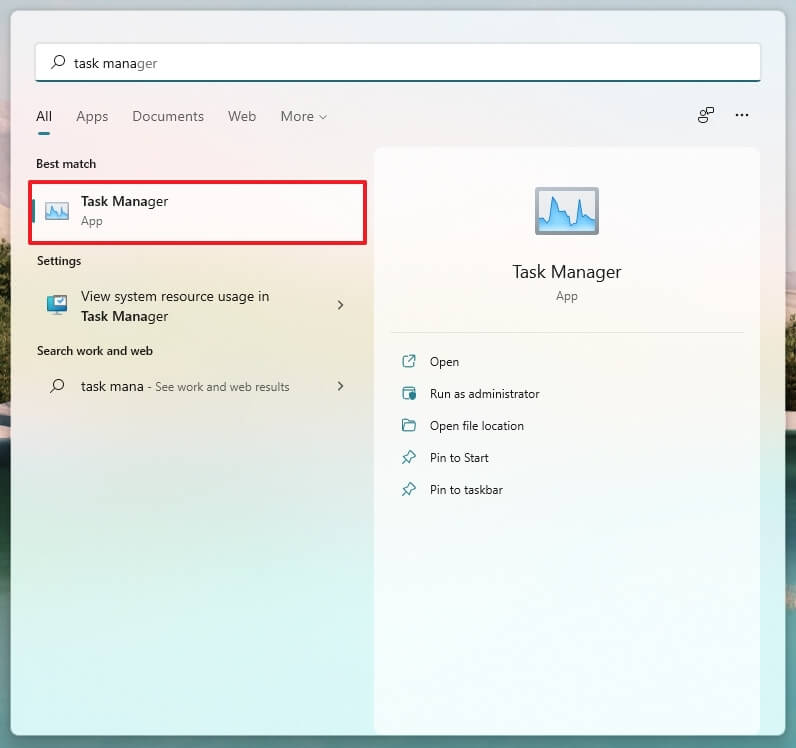Switch to the Web tab
The height and width of the screenshot is (748, 796).
[242, 116]
